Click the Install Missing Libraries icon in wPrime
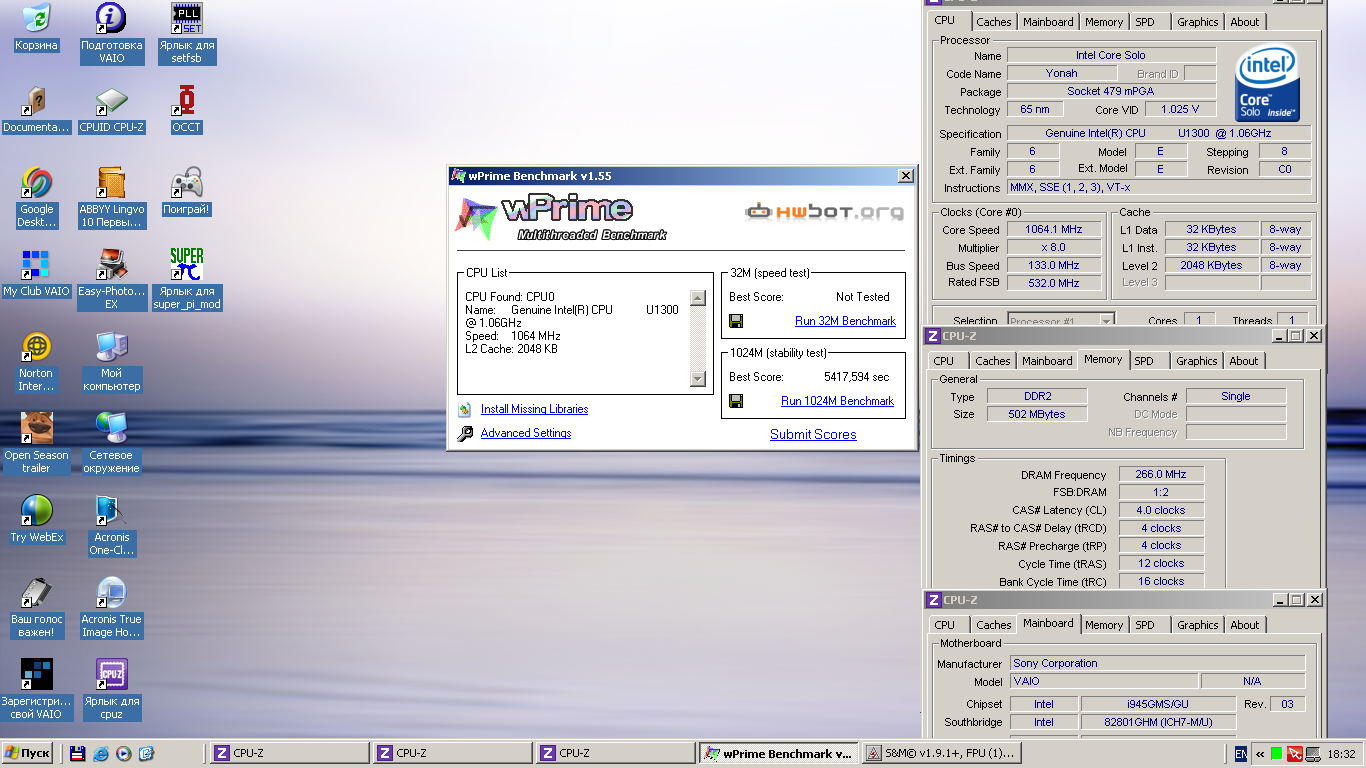Image resolution: width=1366 pixels, height=768 pixels. (464, 409)
